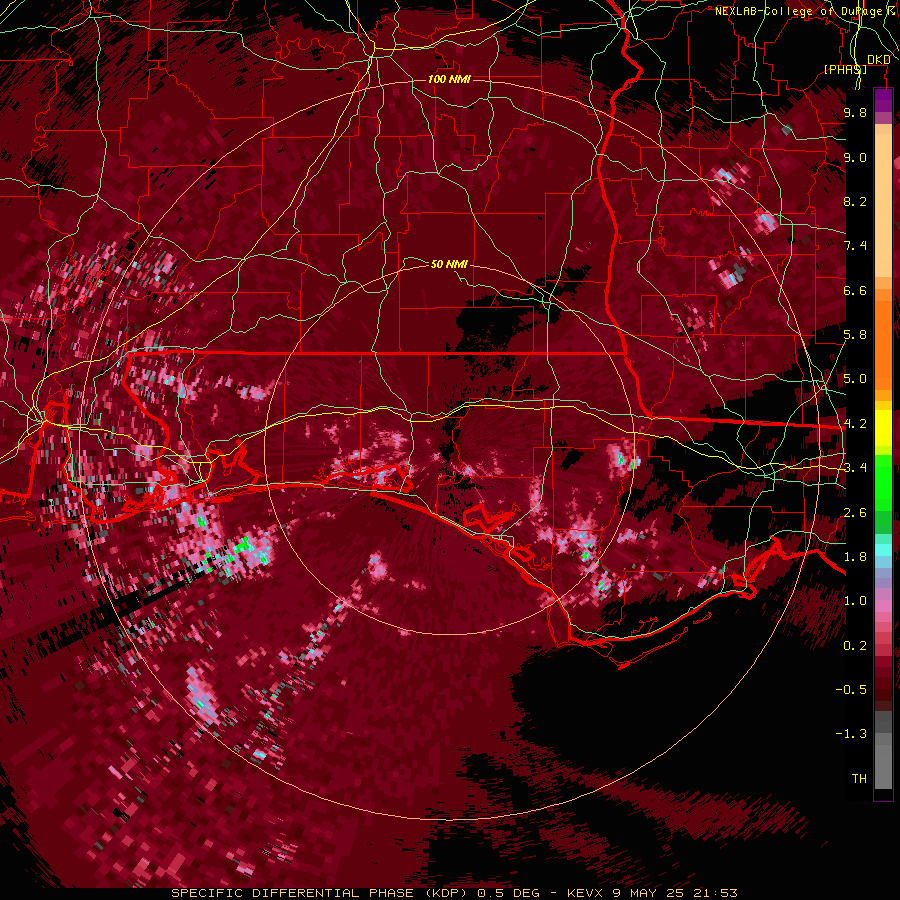Image resolution: width=900 pixels, height=900 pixels.
Task: Click the TH threshold label on scale
Action: tap(859, 779)
